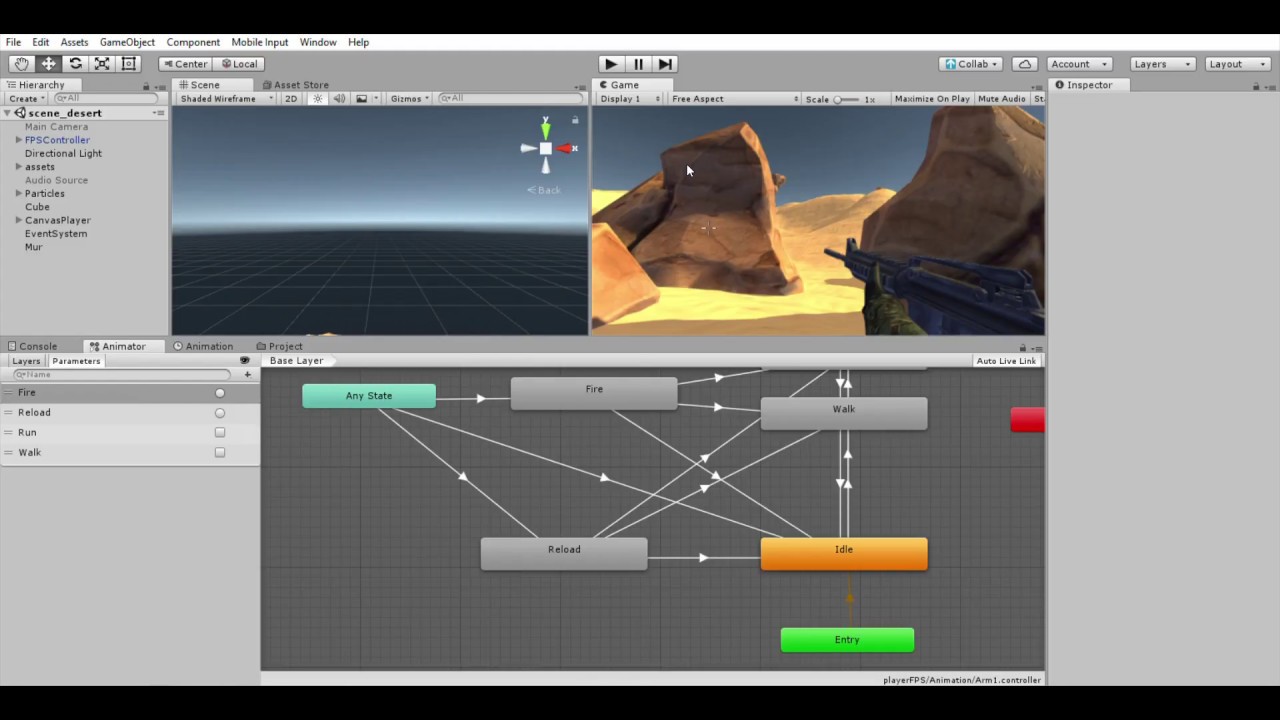Open the GameObject menu
Screen dimensions: 1280x720
pos(127,42)
